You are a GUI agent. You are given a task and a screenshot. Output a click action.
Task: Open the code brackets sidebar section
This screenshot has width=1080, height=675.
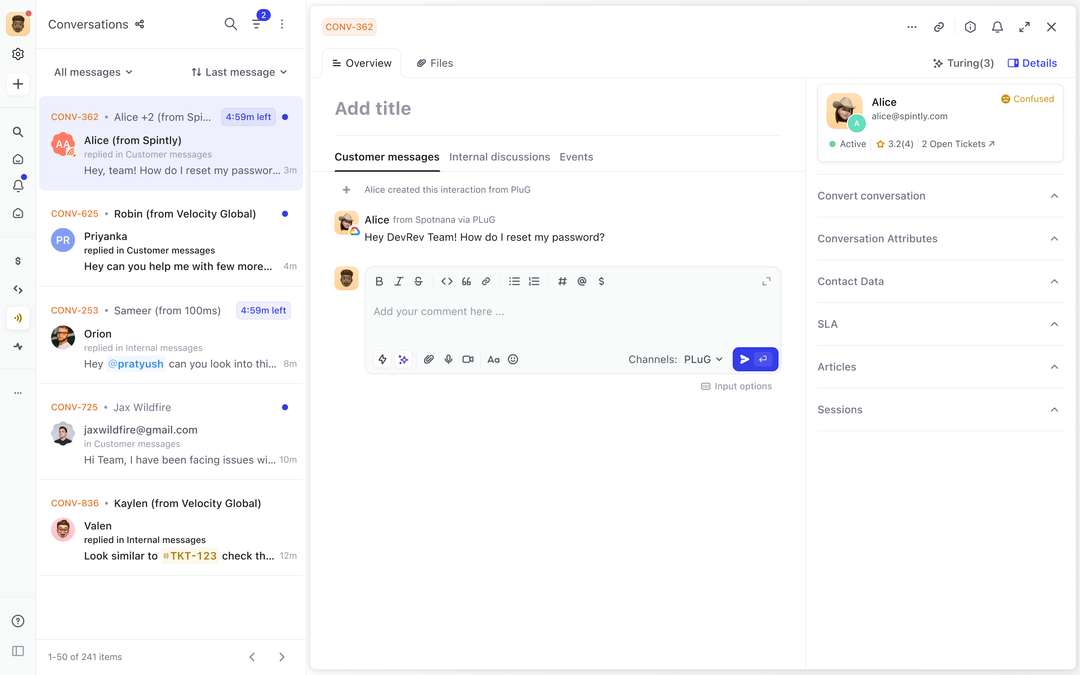tap(18, 290)
